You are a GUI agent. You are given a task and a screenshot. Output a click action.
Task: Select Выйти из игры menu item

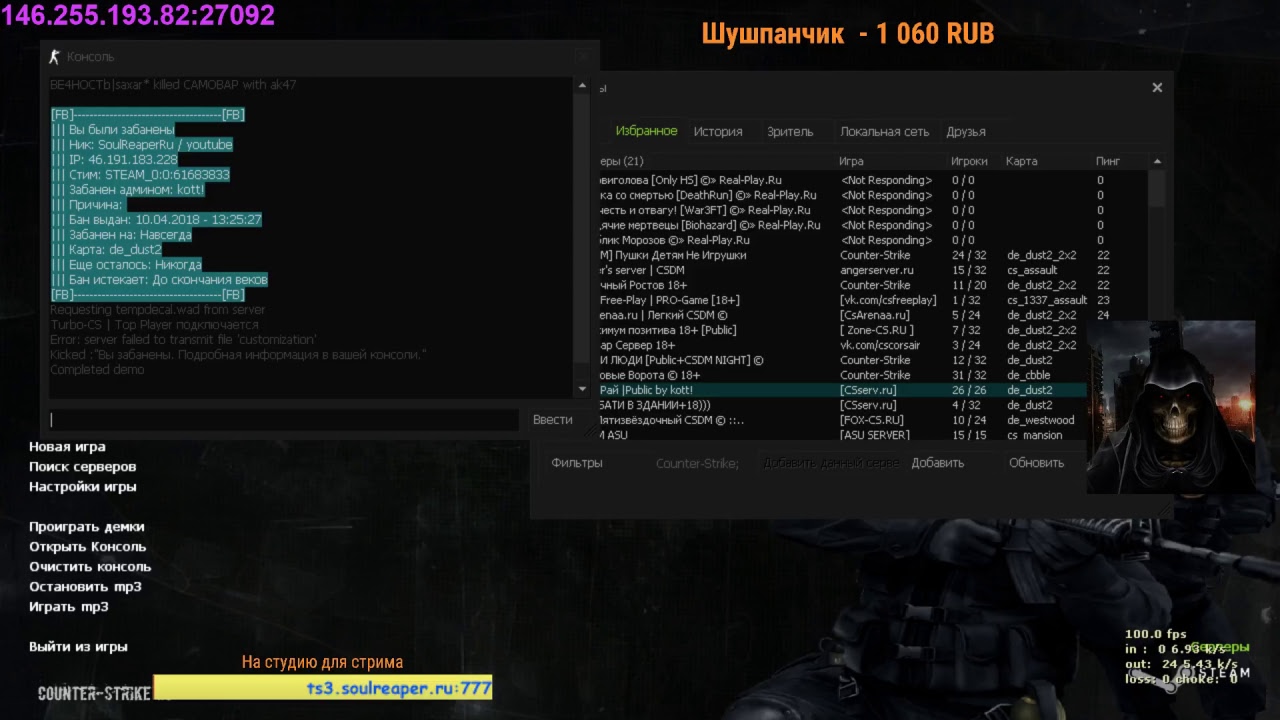[x=78, y=647]
